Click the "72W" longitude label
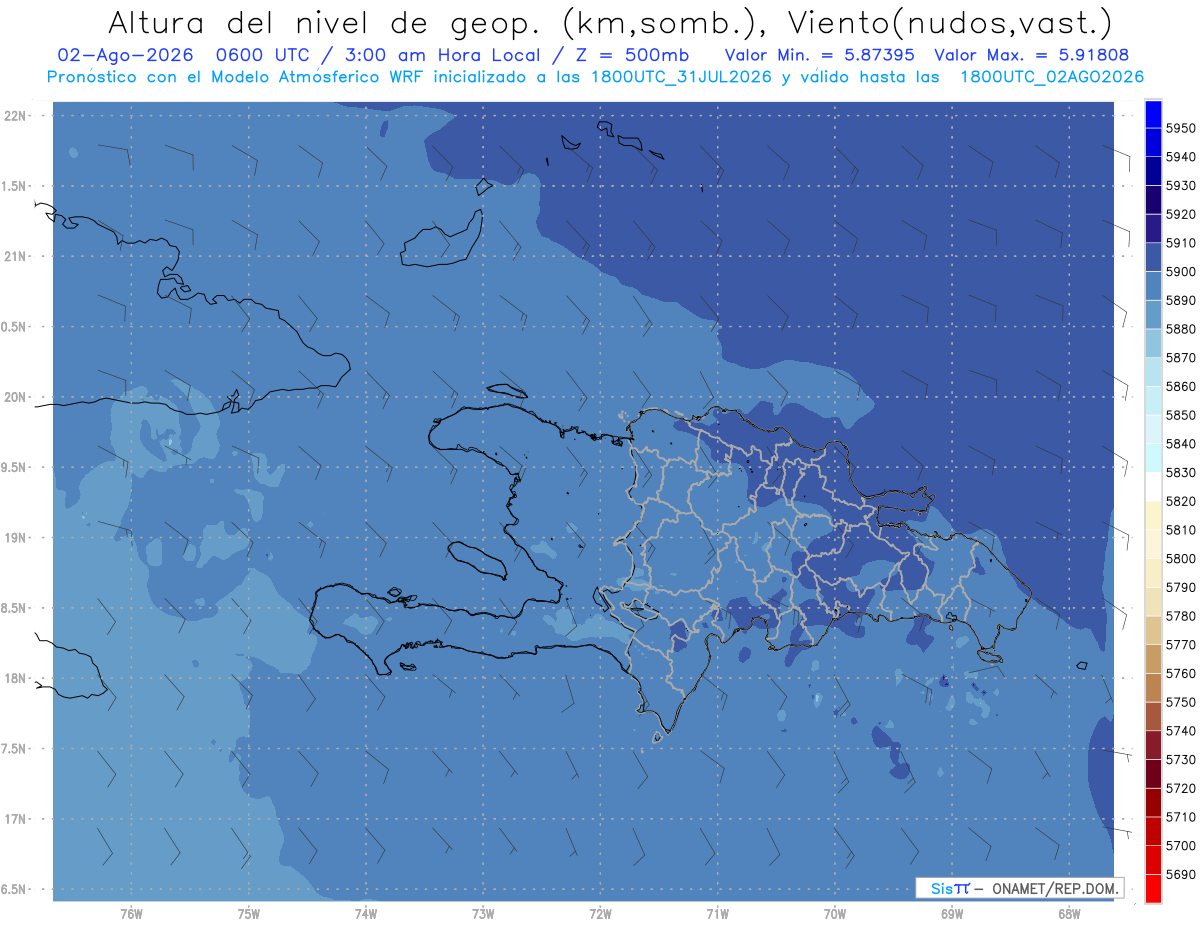 point(600,913)
